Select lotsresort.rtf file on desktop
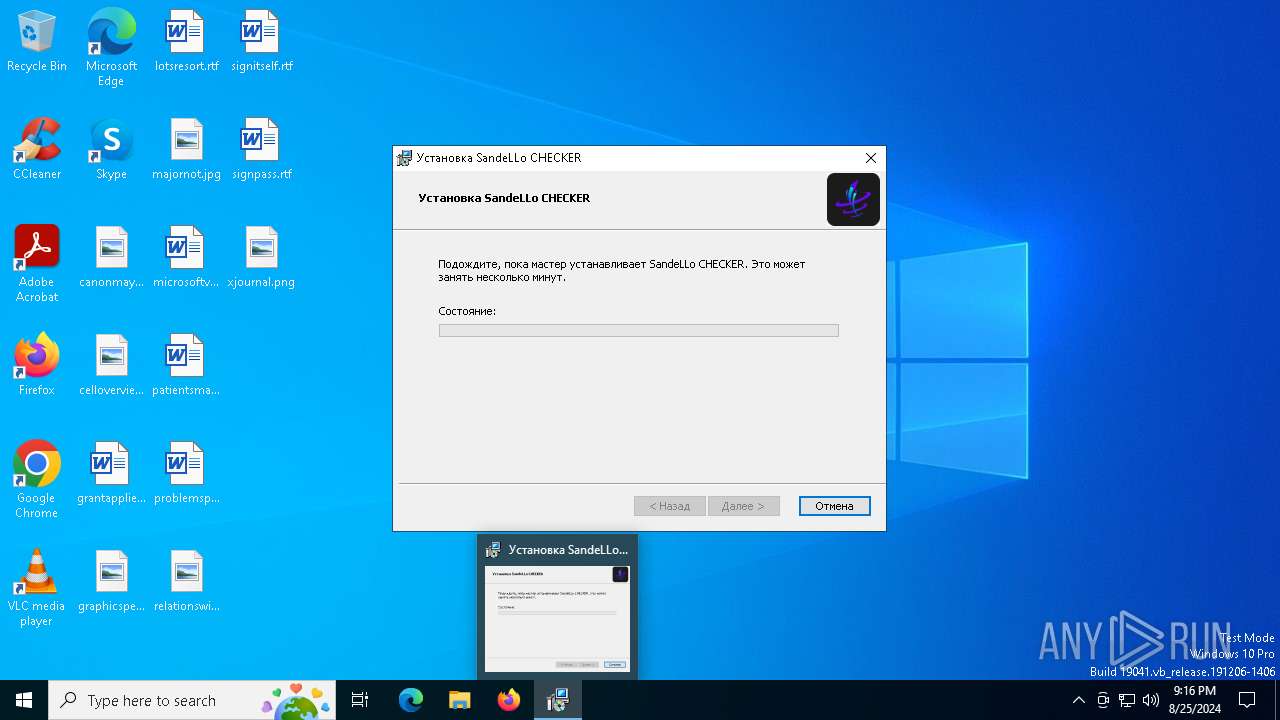The height and width of the screenshot is (720, 1280). (x=186, y=41)
